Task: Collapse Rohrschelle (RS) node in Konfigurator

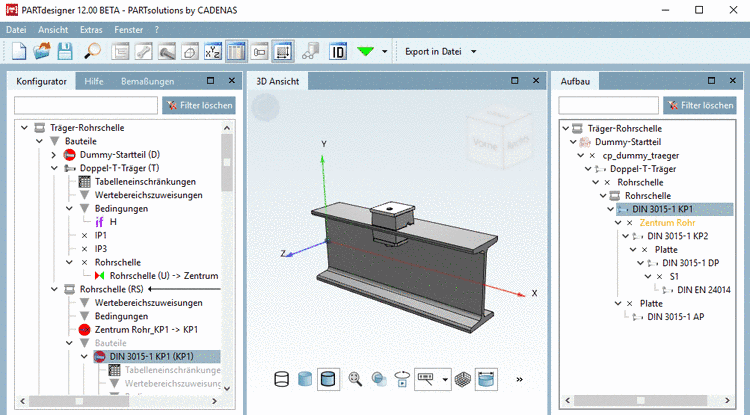Action: point(54,289)
